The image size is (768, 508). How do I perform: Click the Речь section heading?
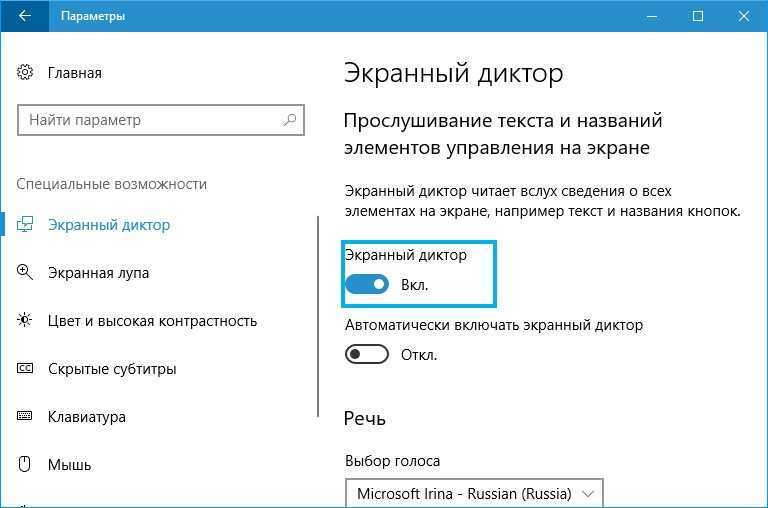(365, 418)
